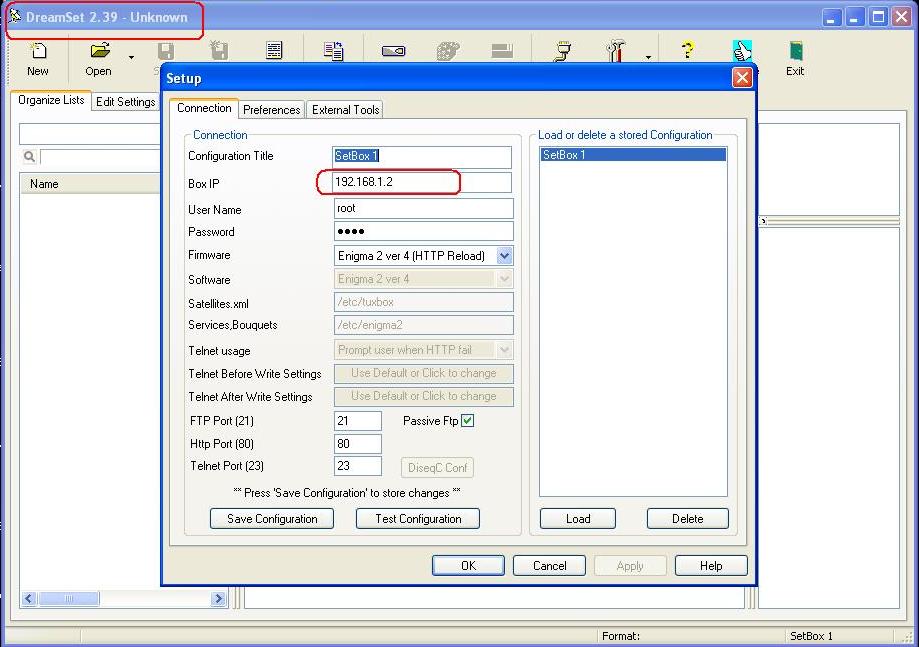Screen dimensions: 919x647
Task: Expand the tools icon dropdown arrow
Action: pyautogui.click(x=648, y=57)
